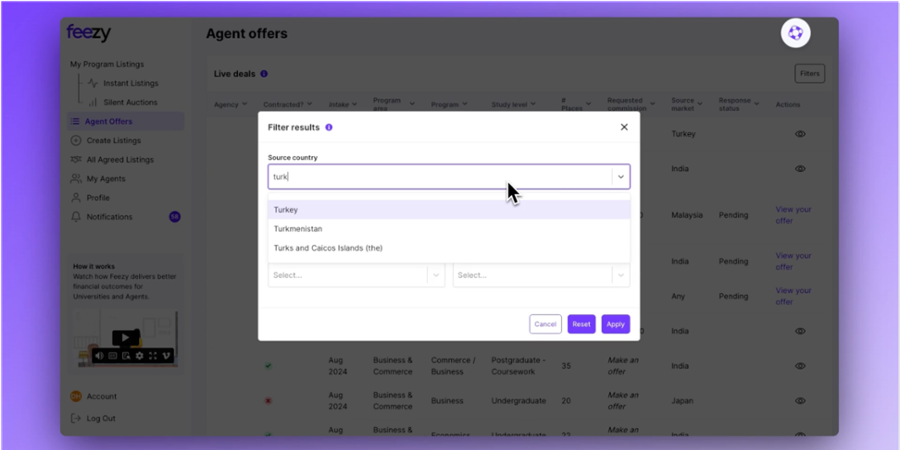
Task: Sort by the Source market column
Action: [x=687, y=104]
